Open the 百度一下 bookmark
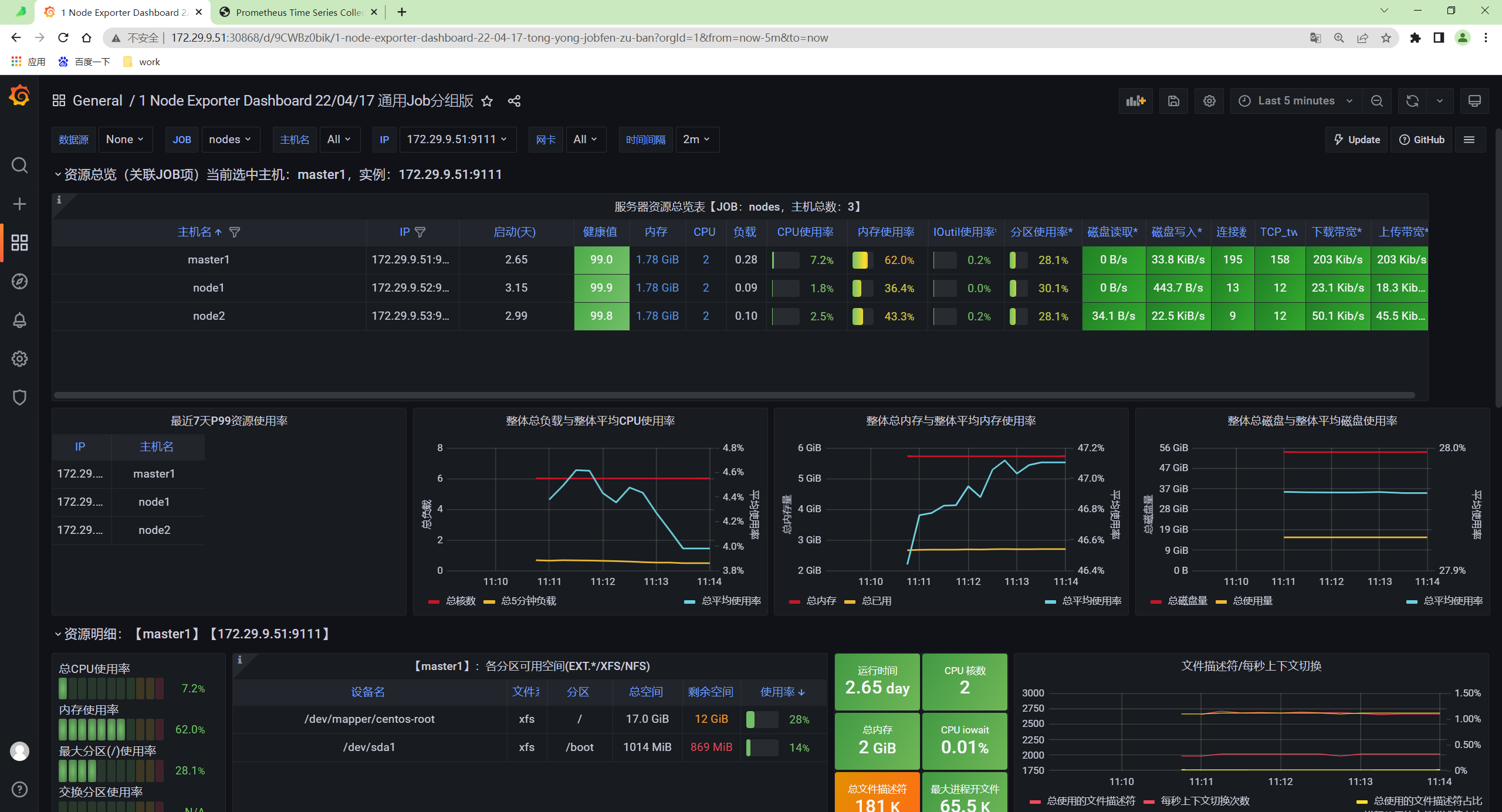1502x812 pixels. coord(85,62)
